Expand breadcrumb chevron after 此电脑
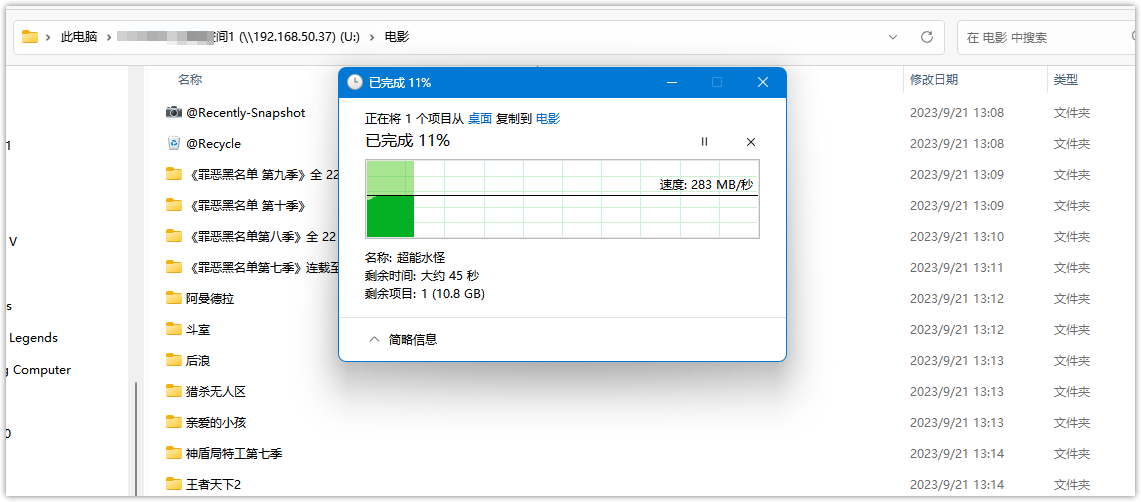This screenshot has height=502, width=1141. tap(106, 37)
